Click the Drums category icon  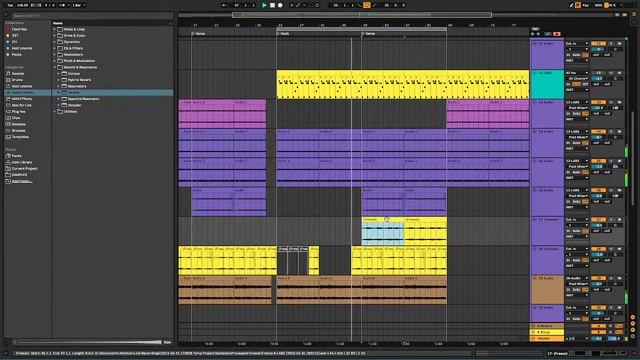click(x=8, y=80)
